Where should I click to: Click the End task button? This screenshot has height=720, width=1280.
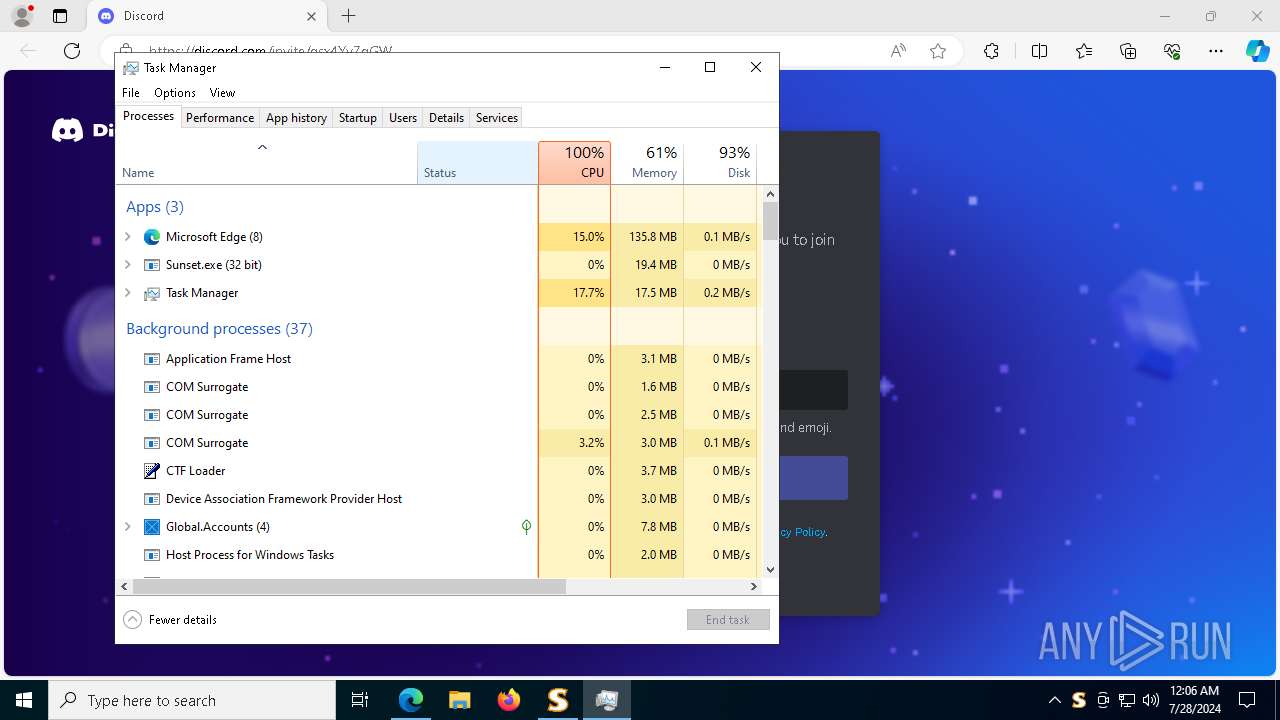[x=728, y=620]
